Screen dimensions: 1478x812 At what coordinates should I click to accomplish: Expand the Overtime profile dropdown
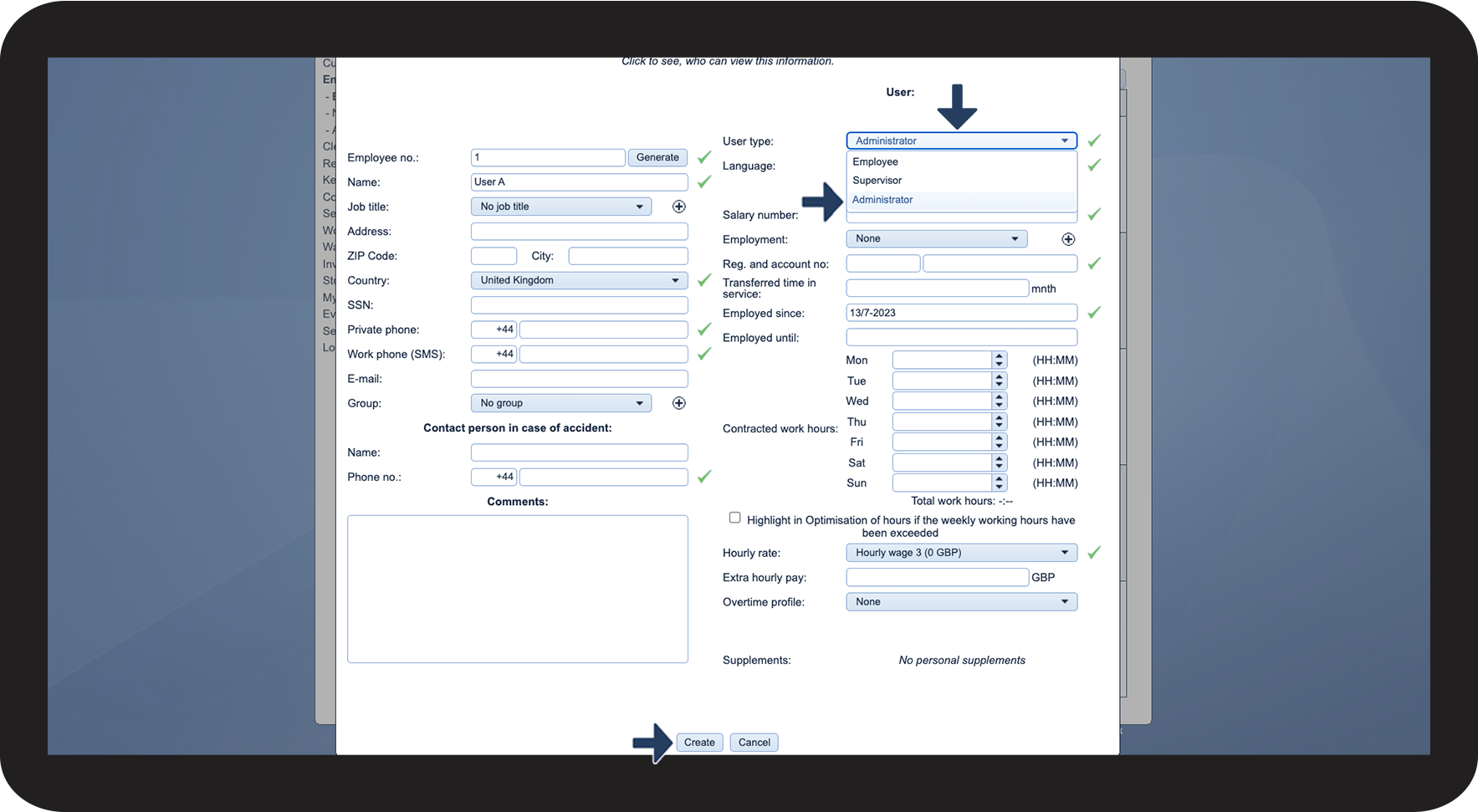tap(961, 602)
